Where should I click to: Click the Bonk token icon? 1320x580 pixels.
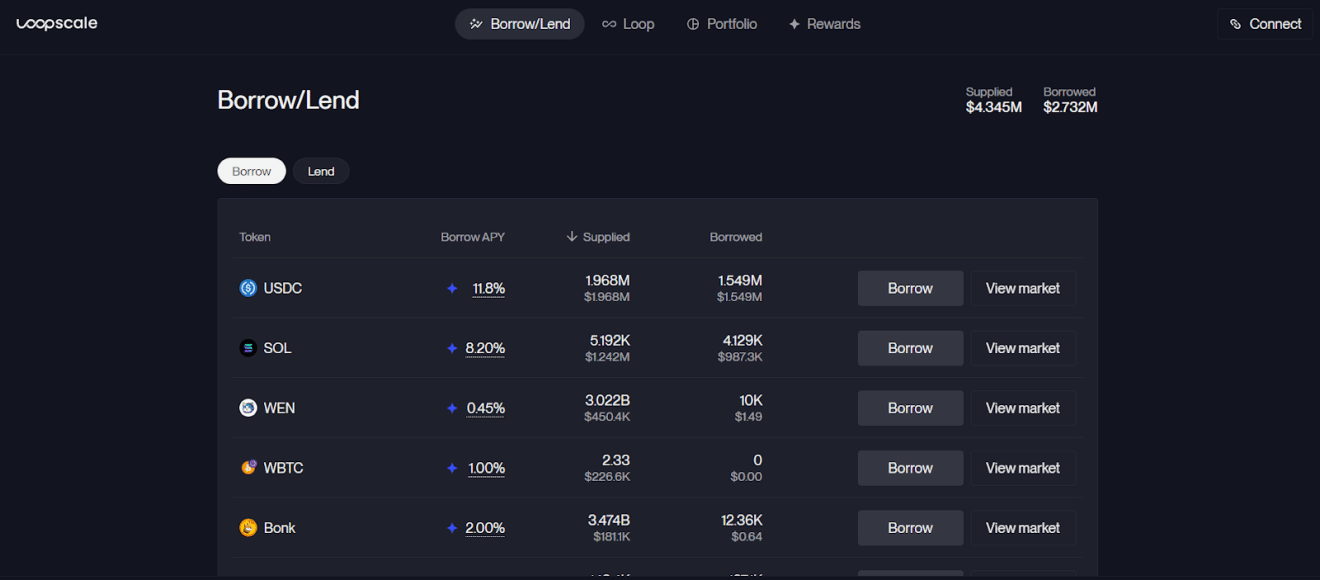248,528
